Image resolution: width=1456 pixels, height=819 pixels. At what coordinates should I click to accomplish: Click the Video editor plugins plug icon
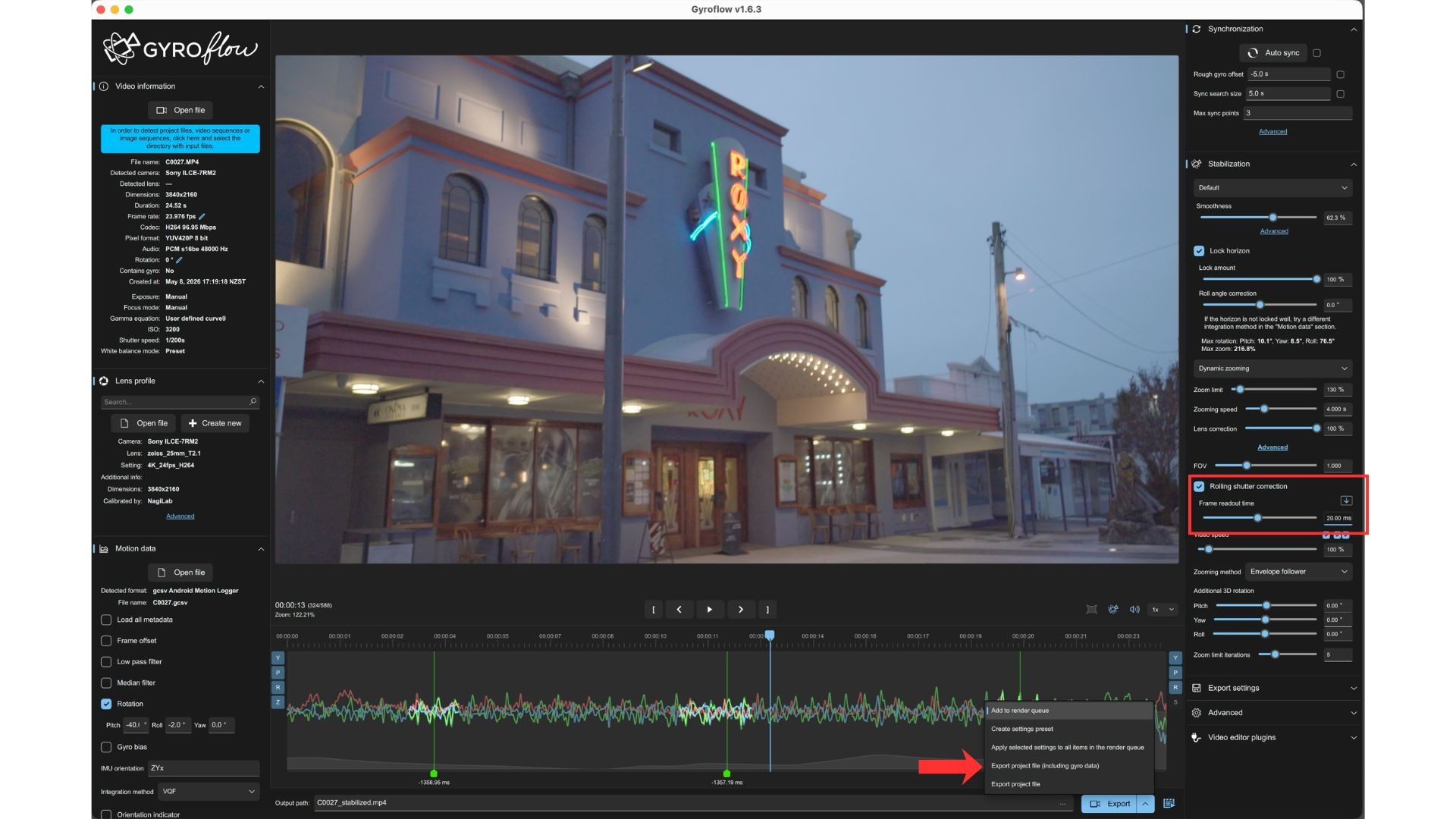1197,737
